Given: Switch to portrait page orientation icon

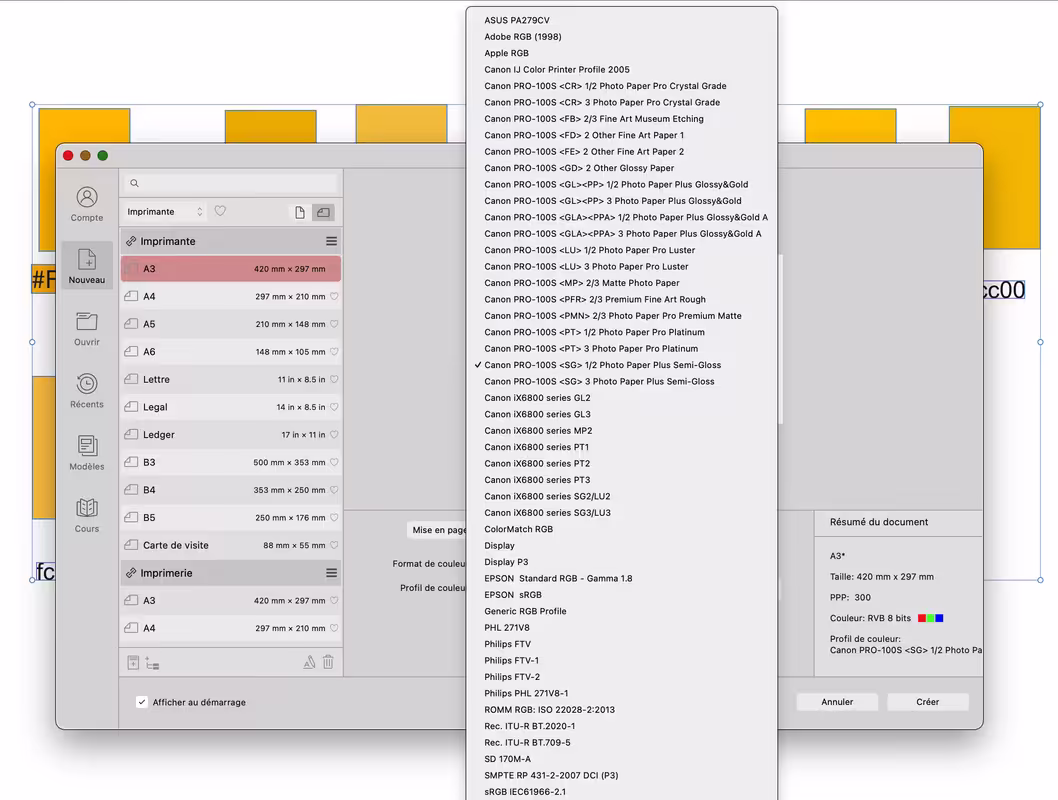Looking at the screenshot, I should click(300, 212).
